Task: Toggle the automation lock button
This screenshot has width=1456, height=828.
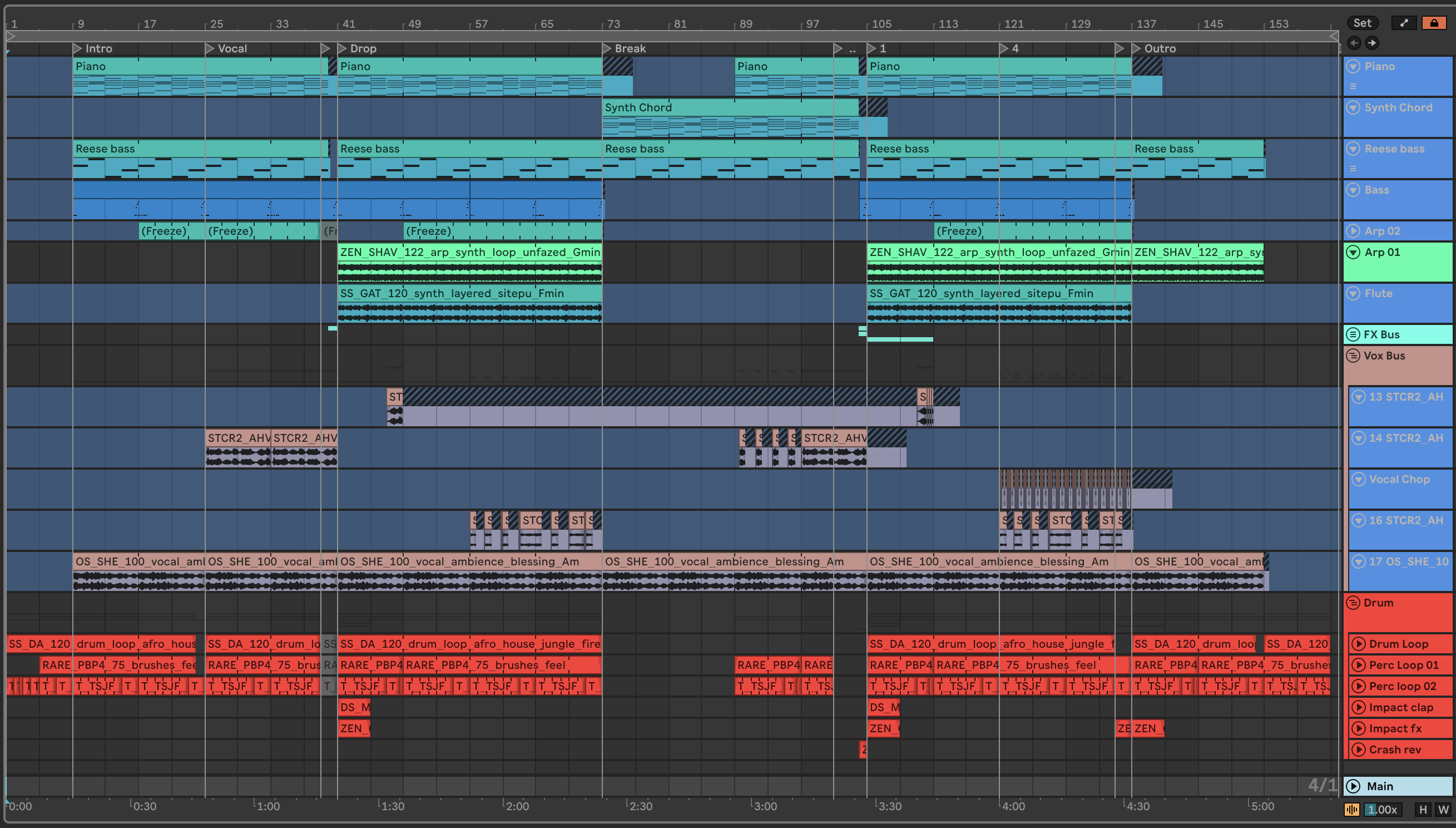Action: click(x=1433, y=23)
